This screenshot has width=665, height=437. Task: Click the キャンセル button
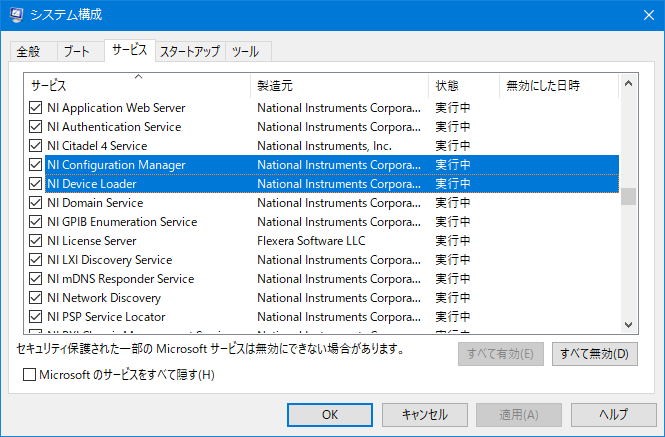pyautogui.click(x=425, y=415)
